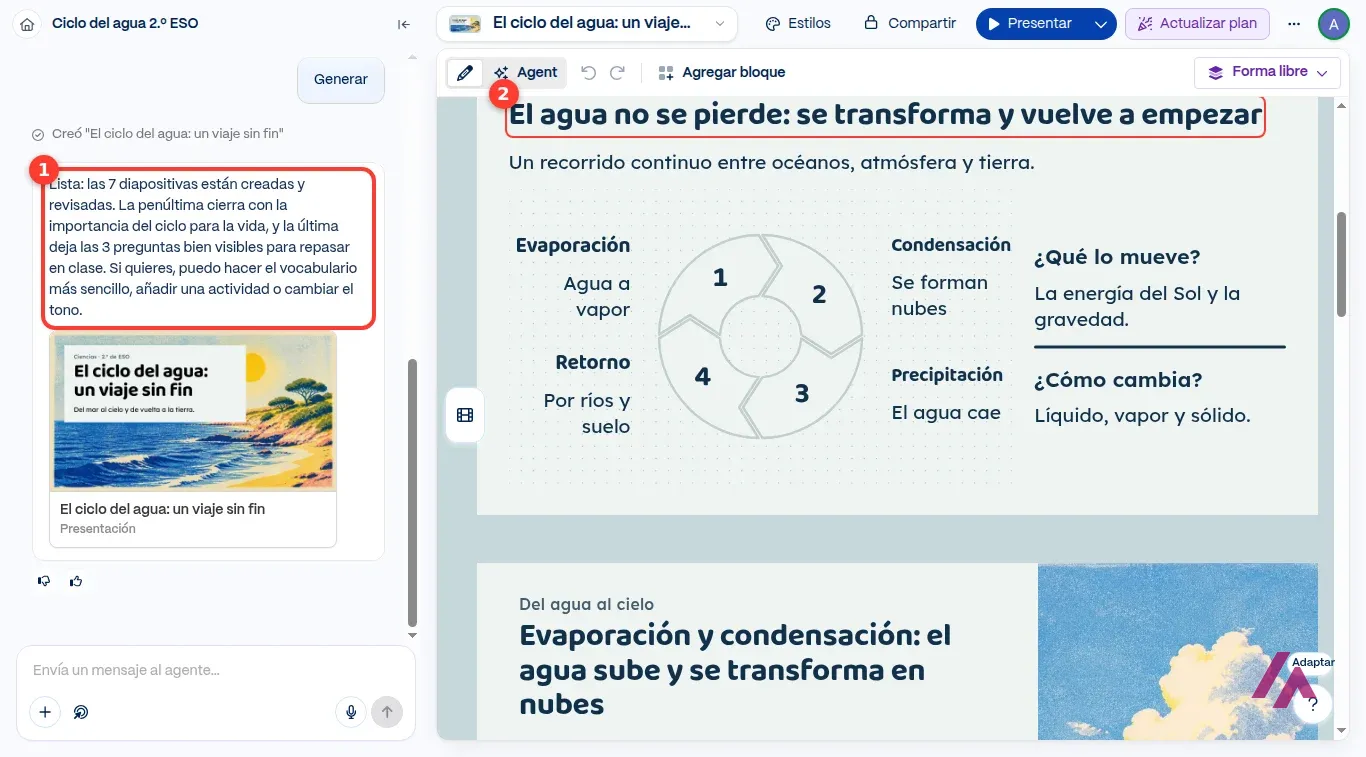Click the Agua a vapor text
Image resolution: width=1366 pixels, height=757 pixels.
[x=596, y=296]
